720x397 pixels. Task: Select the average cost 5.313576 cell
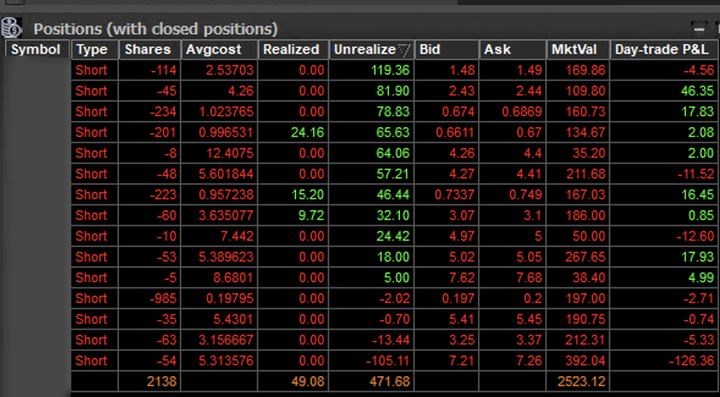pyautogui.click(x=219, y=361)
